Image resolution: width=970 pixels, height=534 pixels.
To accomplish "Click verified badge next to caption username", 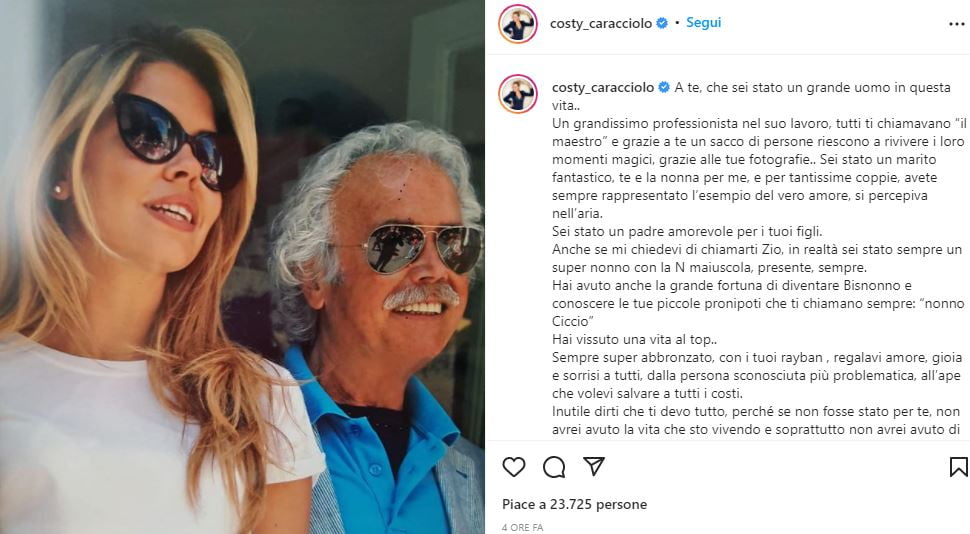I will (x=662, y=88).
